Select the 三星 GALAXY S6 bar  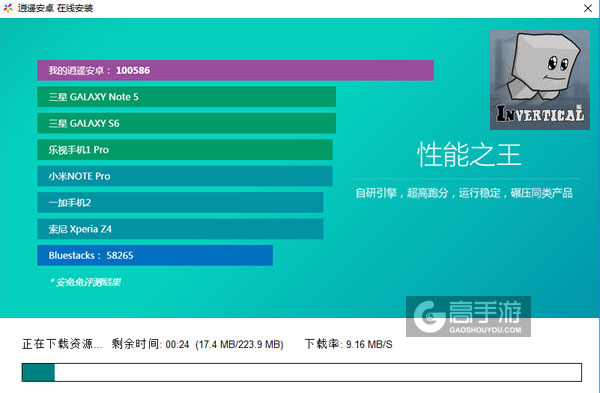(x=186, y=123)
